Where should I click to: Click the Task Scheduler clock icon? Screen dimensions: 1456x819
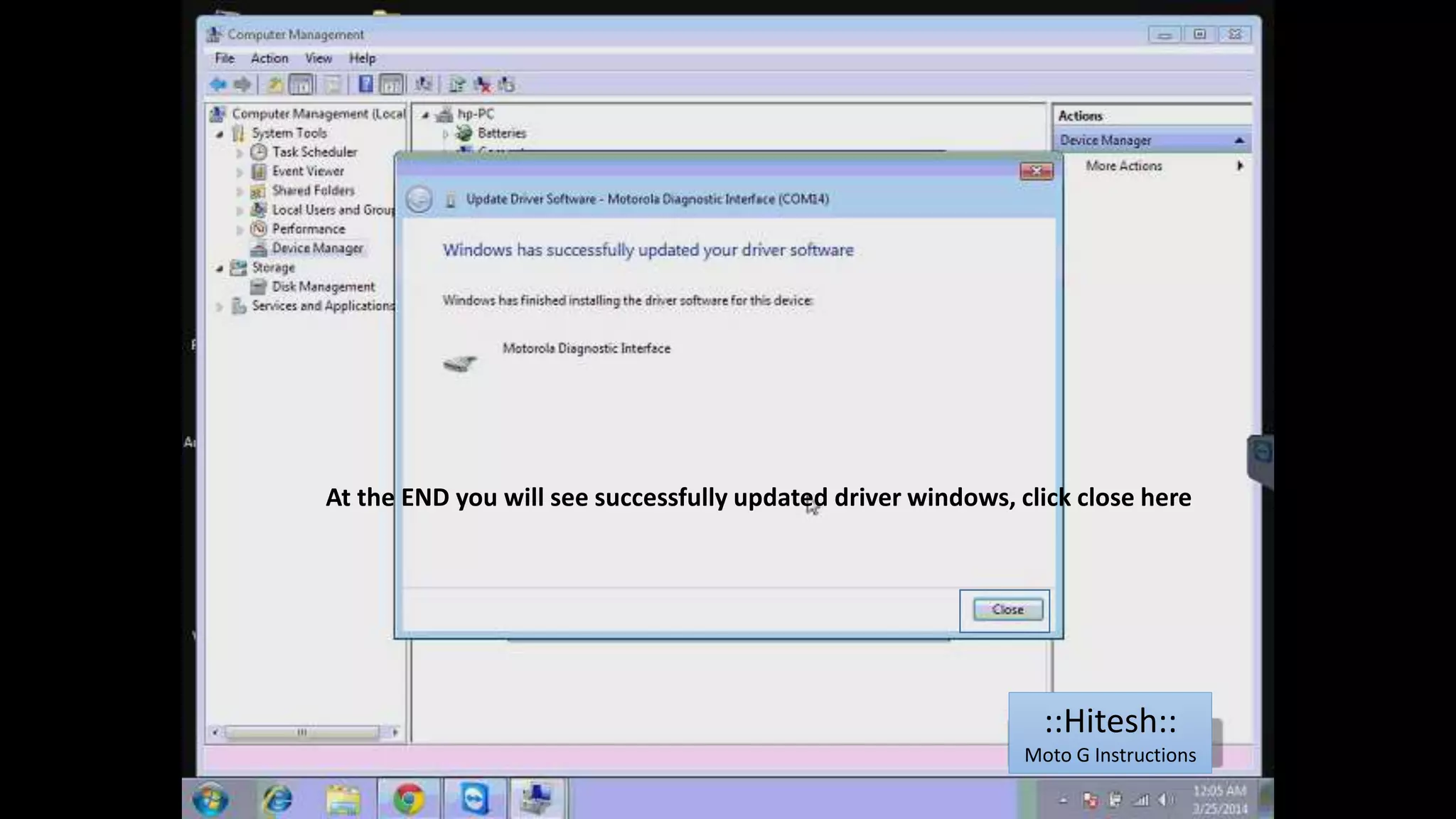tap(259, 152)
